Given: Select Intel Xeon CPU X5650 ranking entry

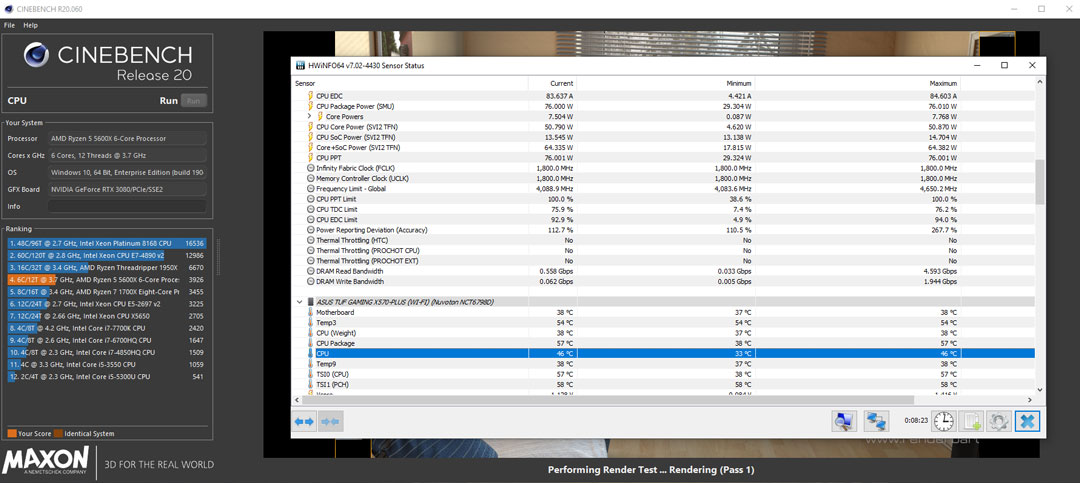Looking at the screenshot, I should click(107, 316).
